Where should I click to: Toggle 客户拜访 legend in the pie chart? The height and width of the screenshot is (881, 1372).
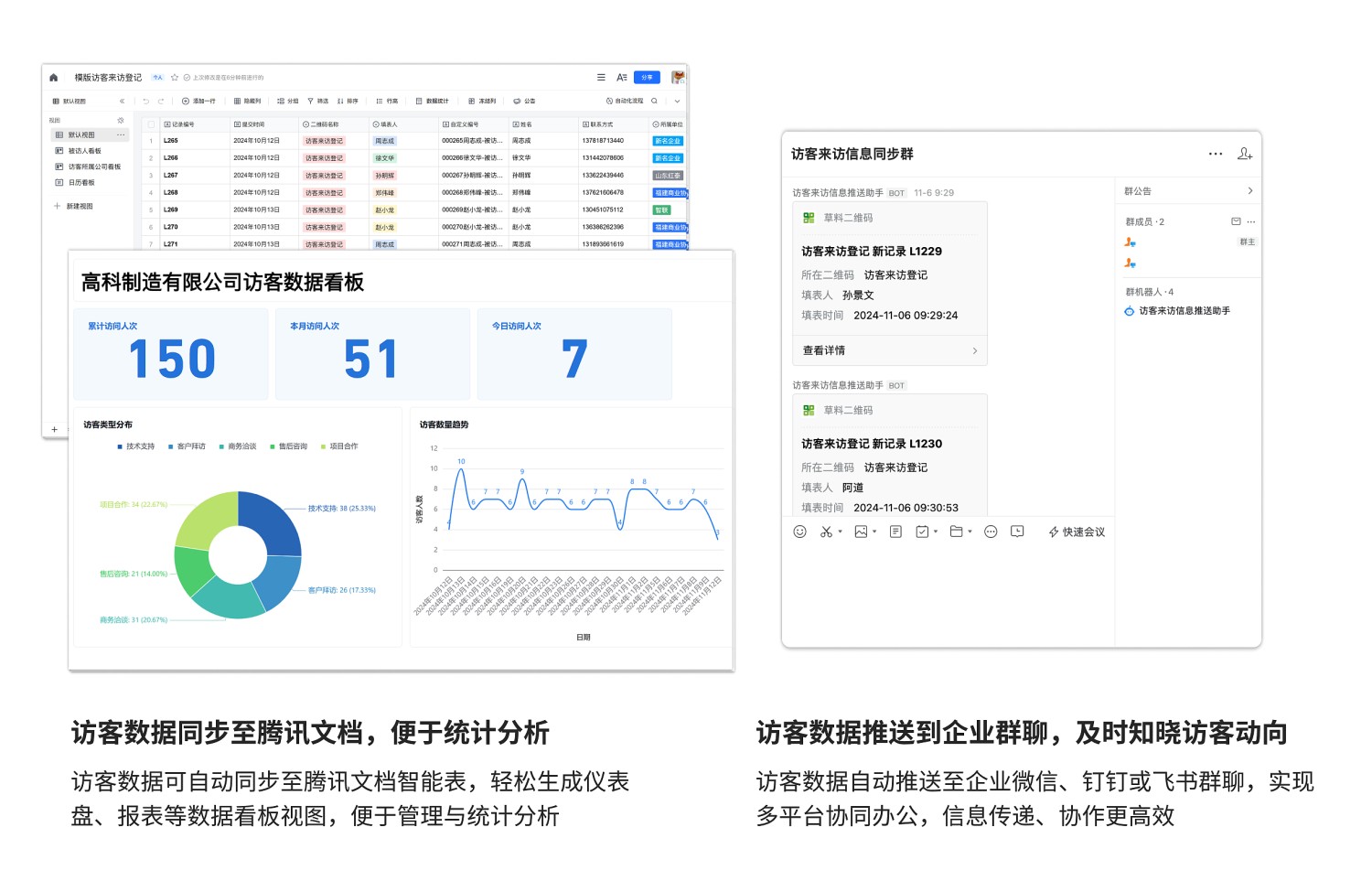[187, 446]
